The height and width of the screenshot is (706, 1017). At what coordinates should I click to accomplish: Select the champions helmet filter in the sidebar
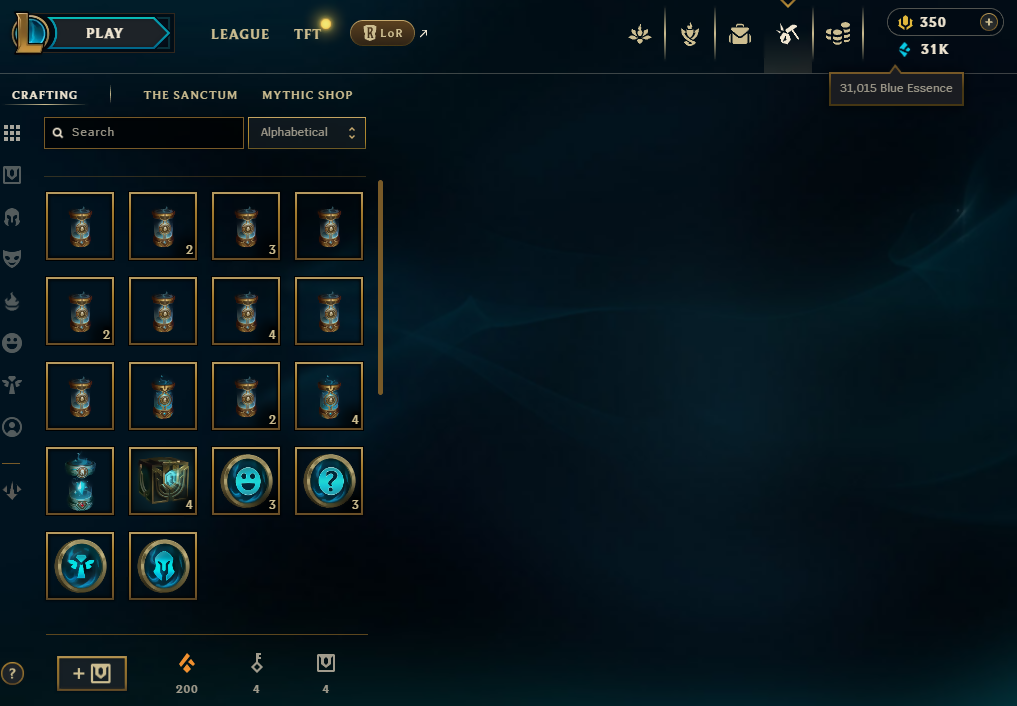[x=12, y=217]
